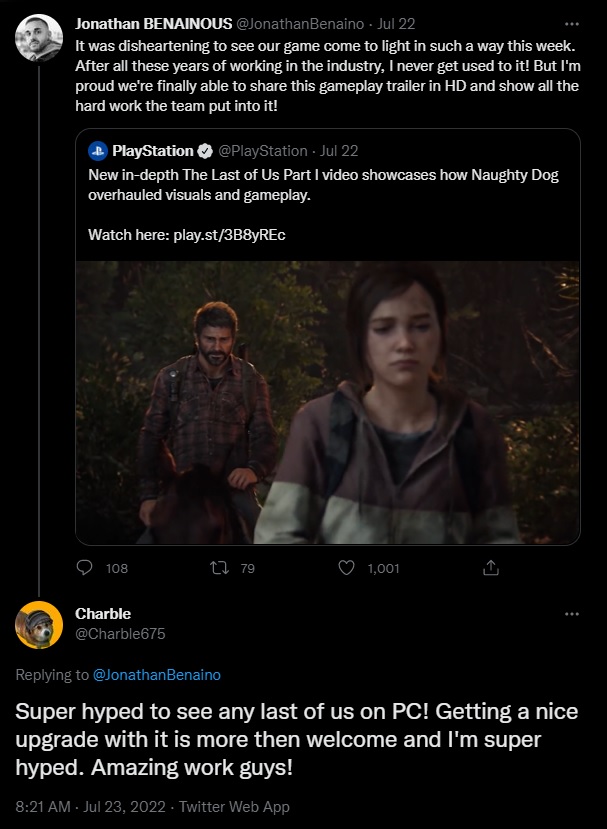607x829 pixels.
Task: Open the play.st/3B8yREc link
Action: pos(230,235)
